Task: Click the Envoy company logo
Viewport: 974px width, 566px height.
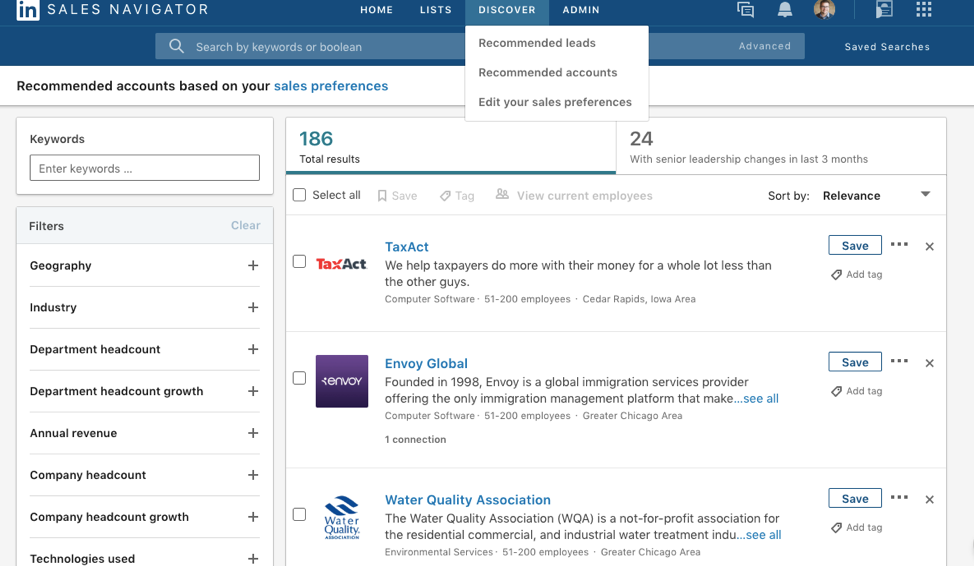Action: [x=342, y=381]
